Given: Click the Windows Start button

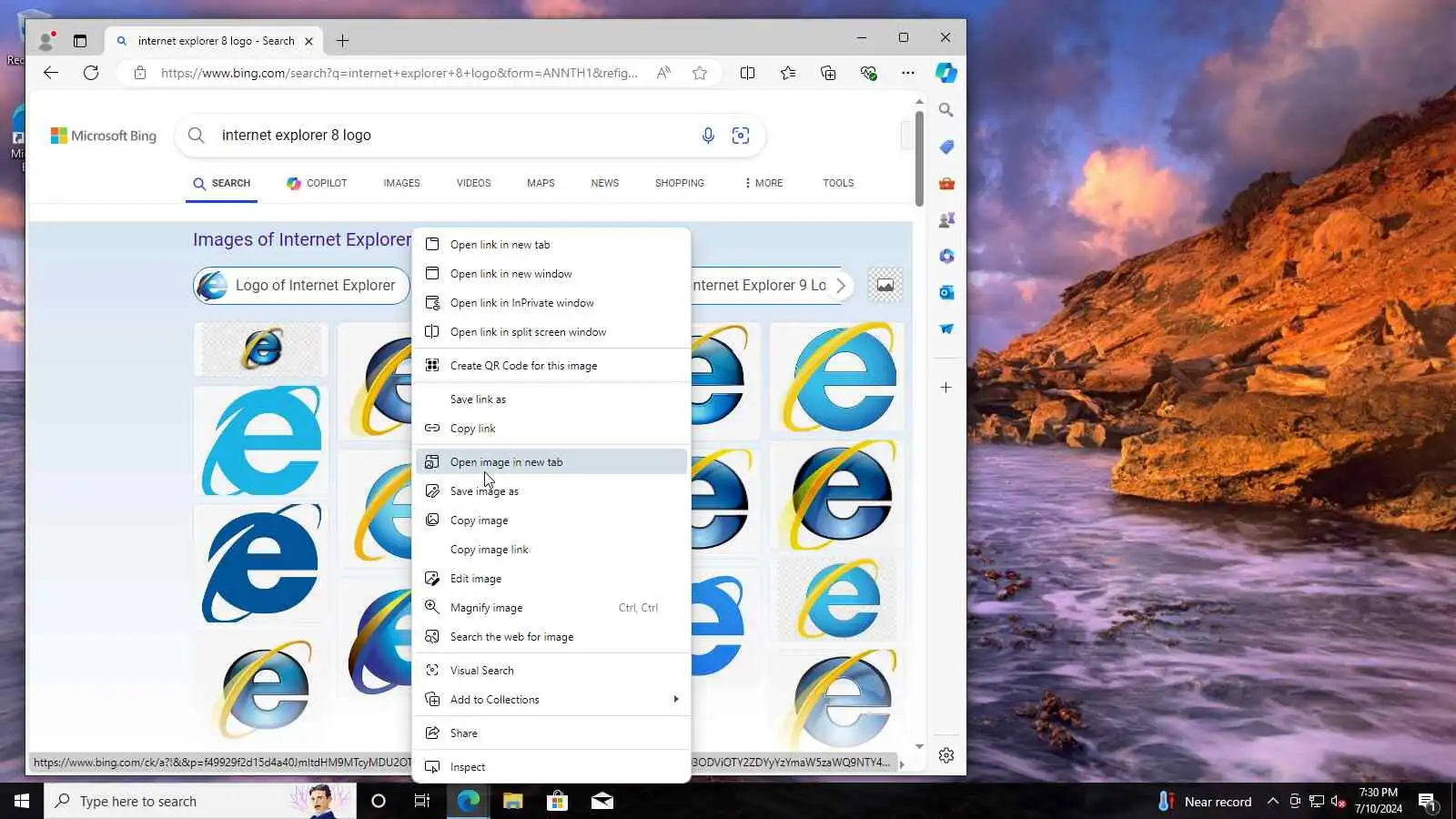Looking at the screenshot, I should pyautogui.click(x=22, y=801).
